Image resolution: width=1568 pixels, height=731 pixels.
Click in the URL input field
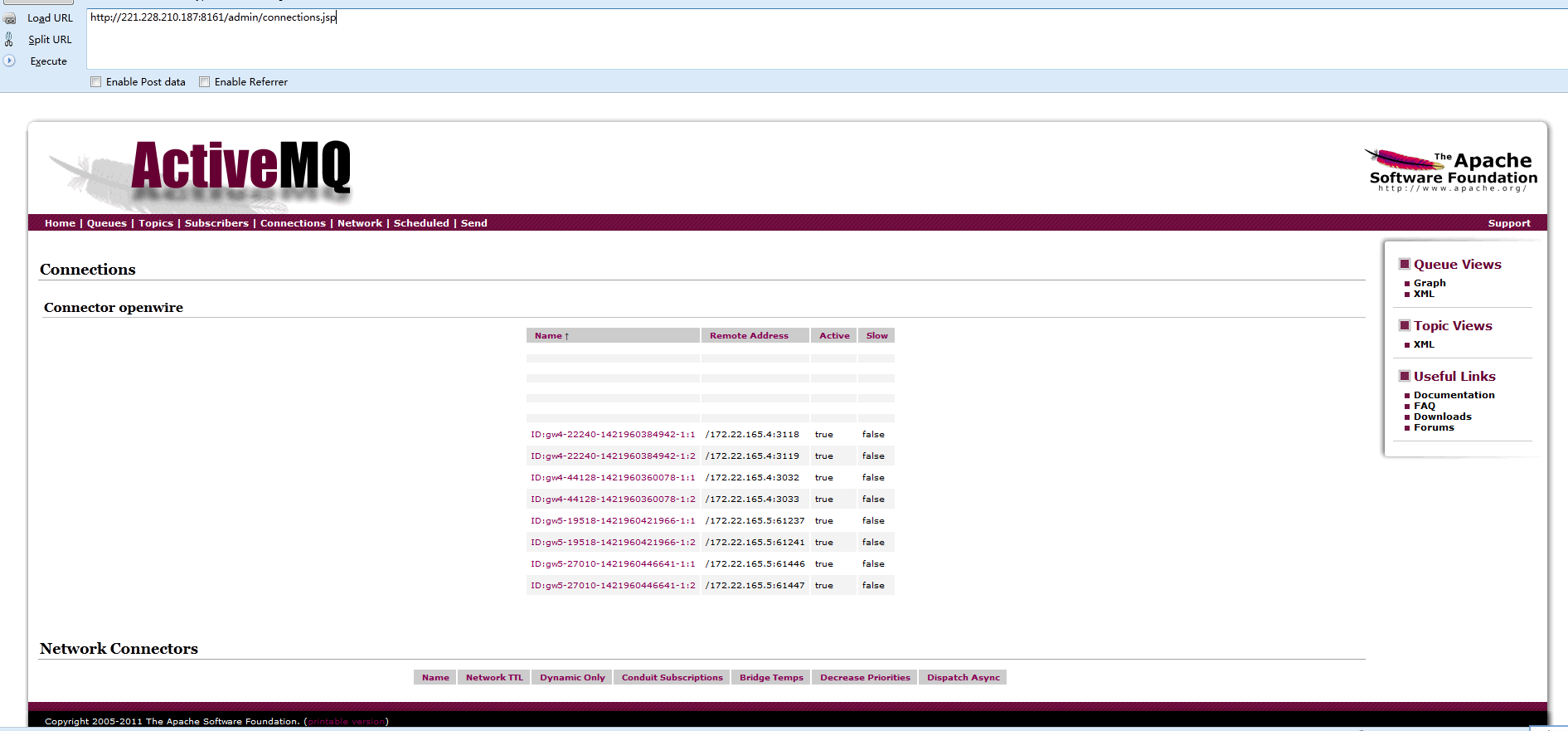[x=826, y=38]
